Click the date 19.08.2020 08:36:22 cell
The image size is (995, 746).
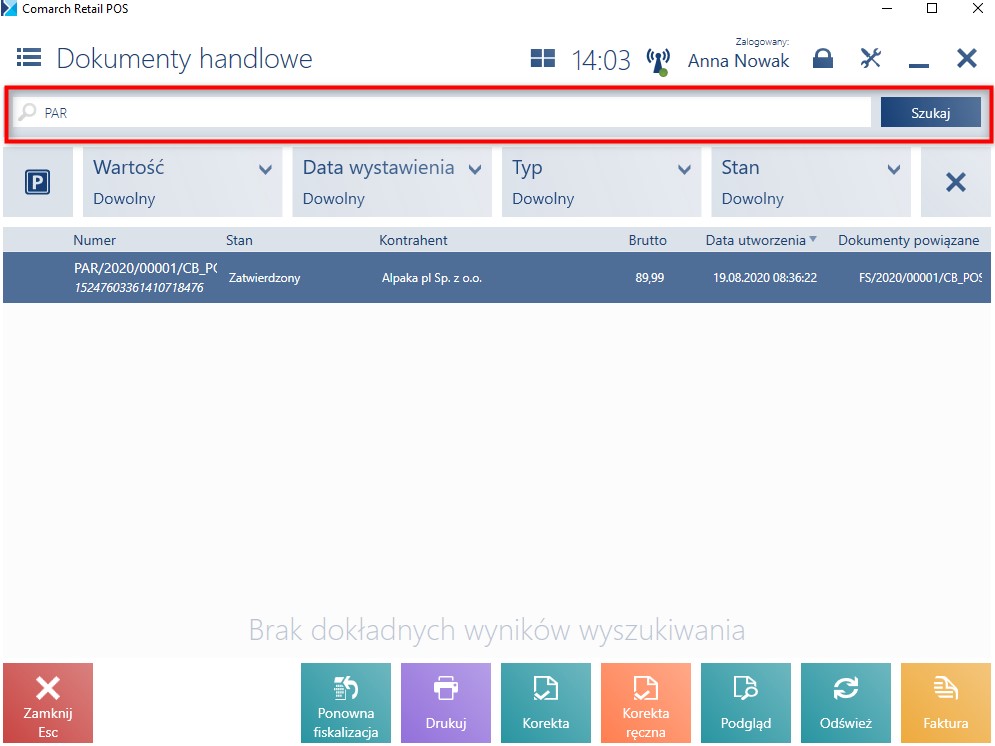click(x=765, y=278)
